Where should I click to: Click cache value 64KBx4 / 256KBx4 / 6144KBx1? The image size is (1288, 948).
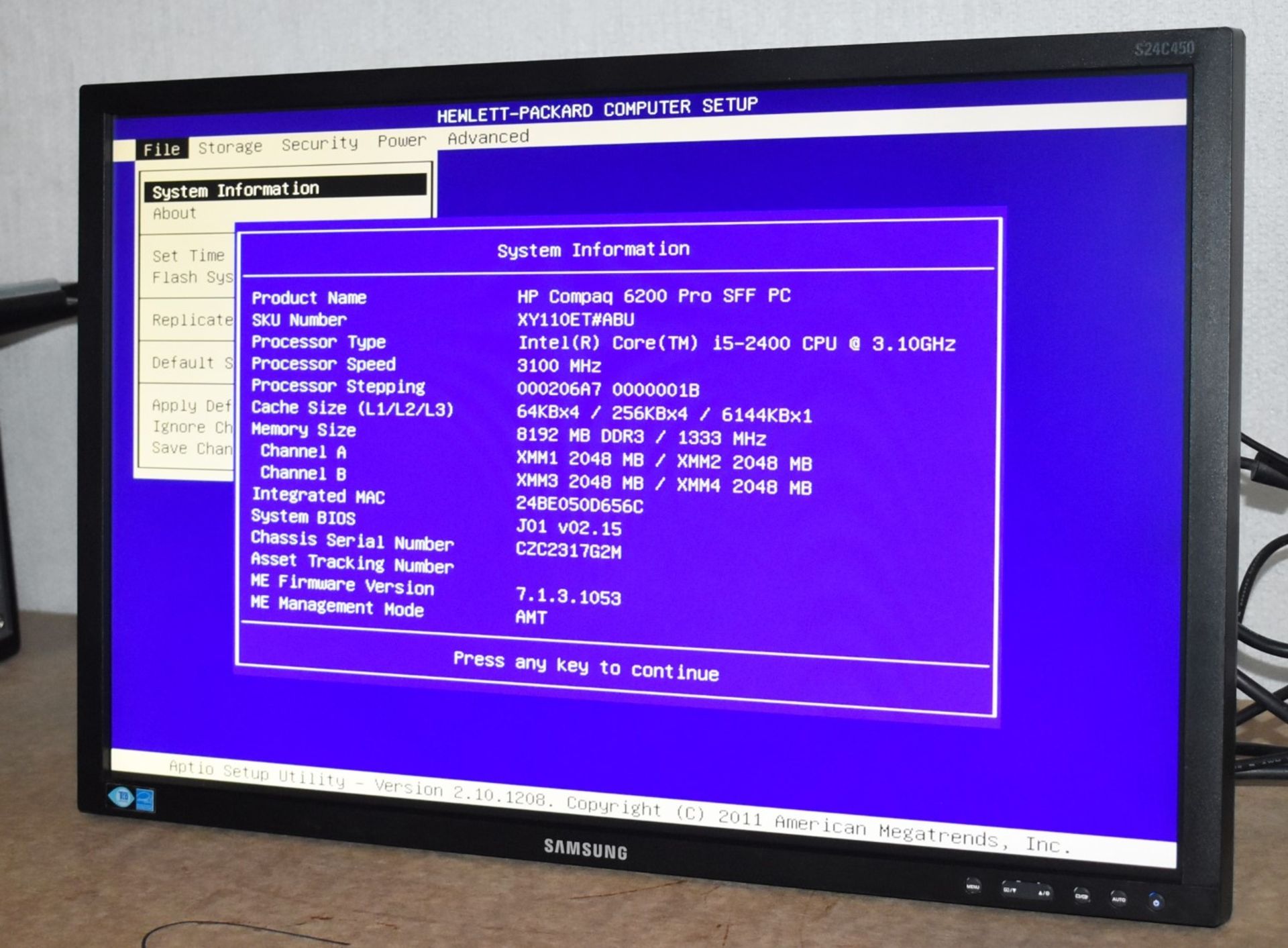(x=664, y=414)
